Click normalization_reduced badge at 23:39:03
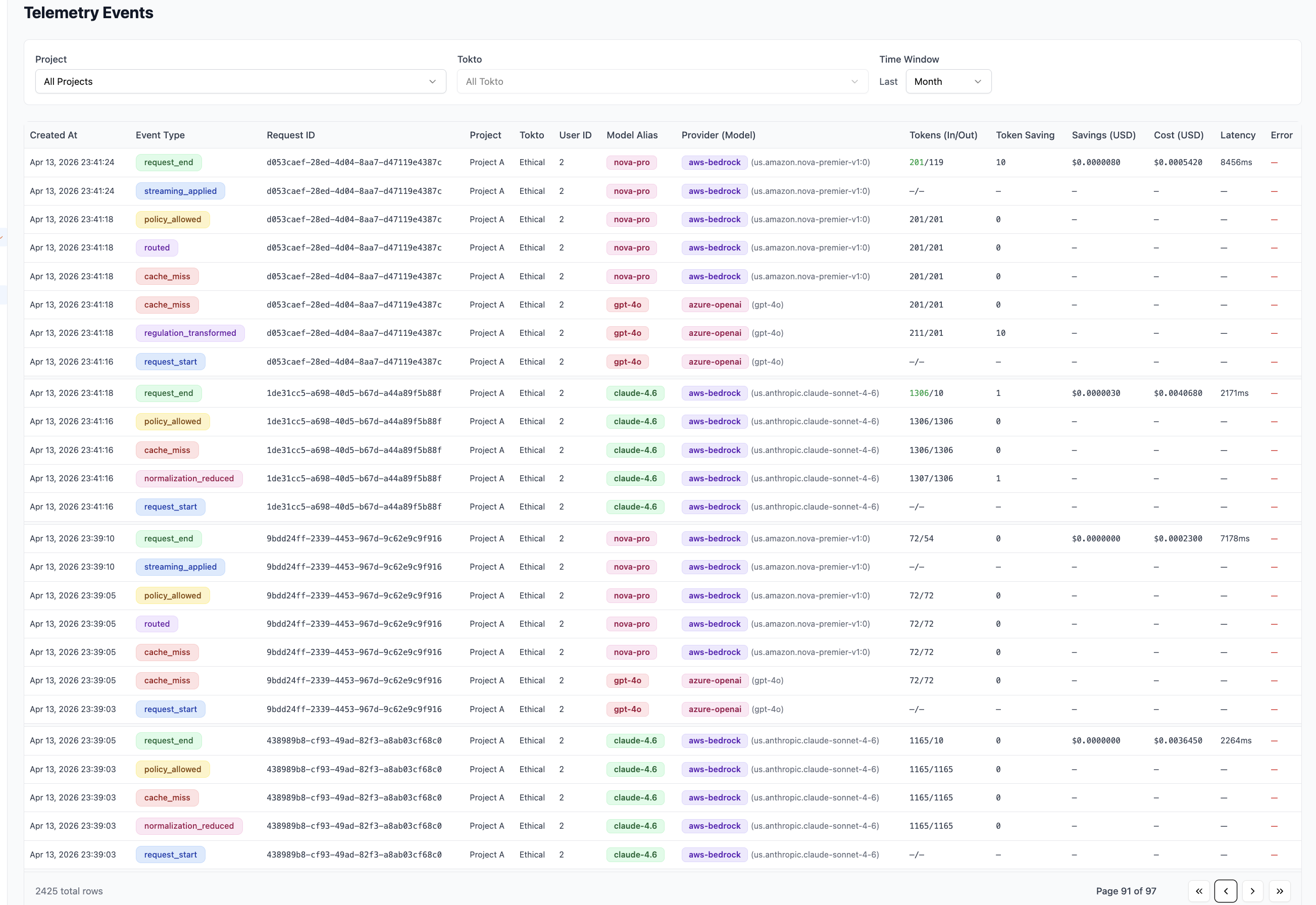The image size is (1316, 905). (189, 826)
